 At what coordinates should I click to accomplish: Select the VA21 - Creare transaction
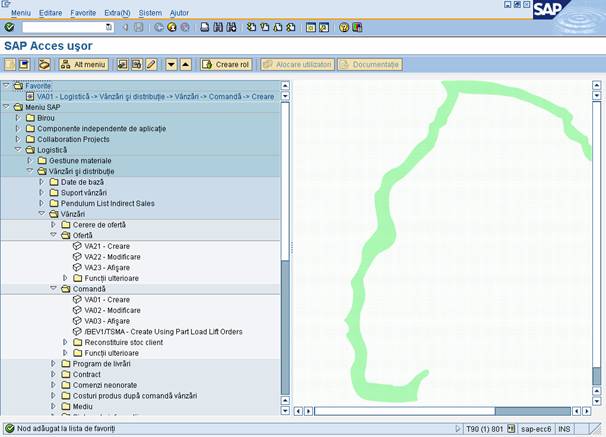tap(107, 246)
